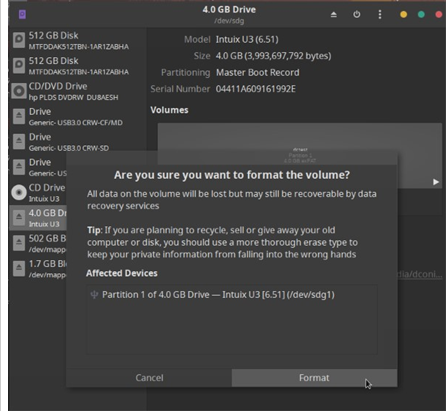Select the 502 GB block device
The height and width of the screenshot is (411, 446).
(x=38, y=243)
